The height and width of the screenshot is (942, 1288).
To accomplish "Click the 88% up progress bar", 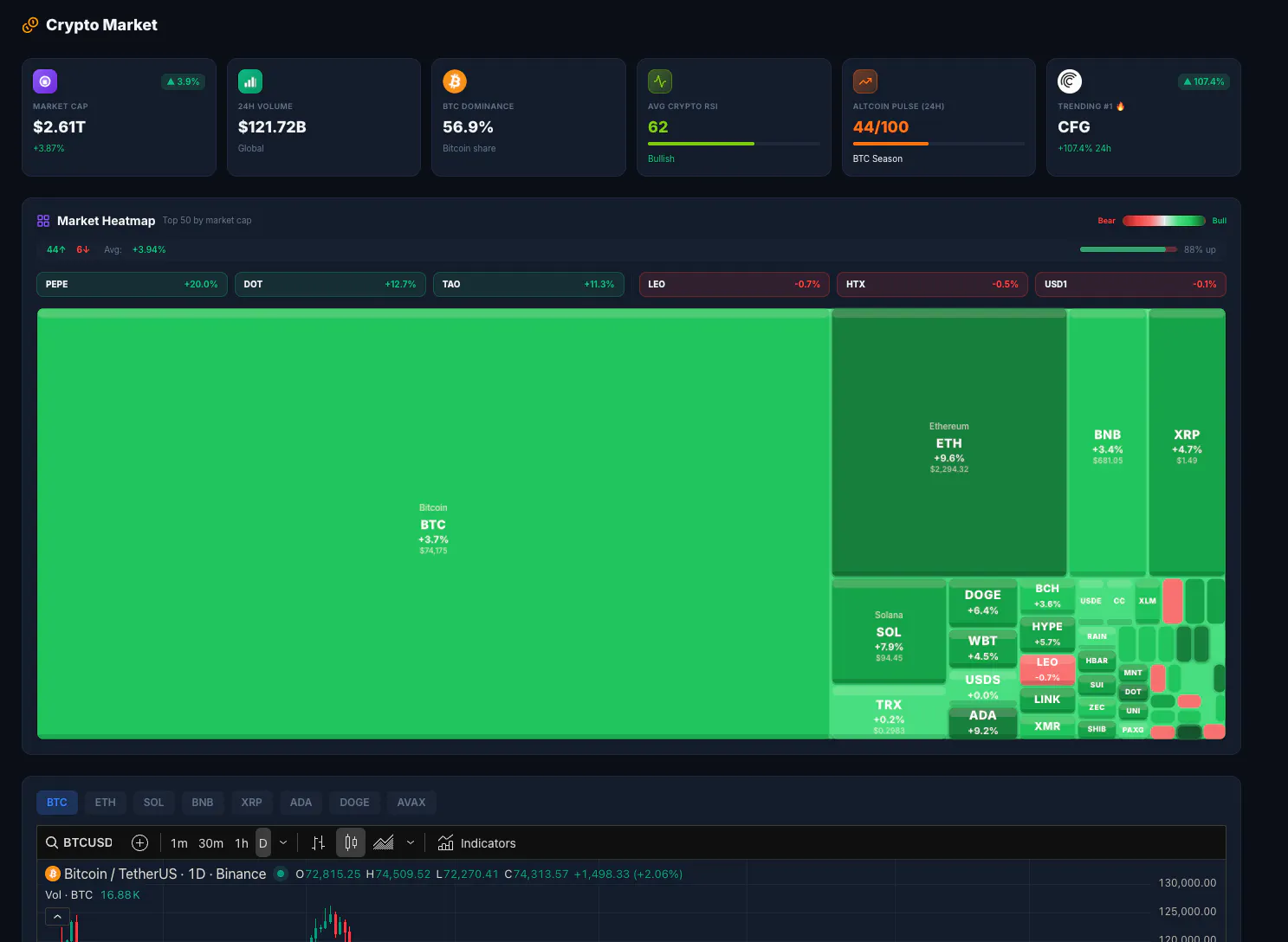I will click(1129, 249).
